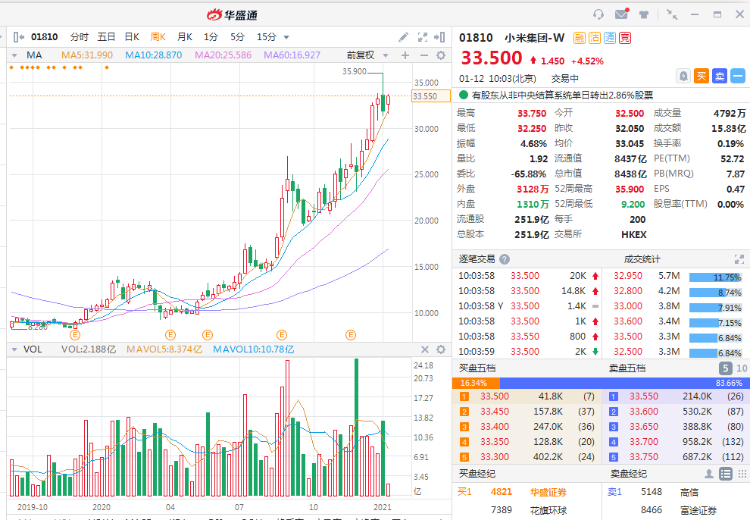Screen dimensions: 750x520
Task: Enter fullscreen chart view
Action: pos(422,37)
